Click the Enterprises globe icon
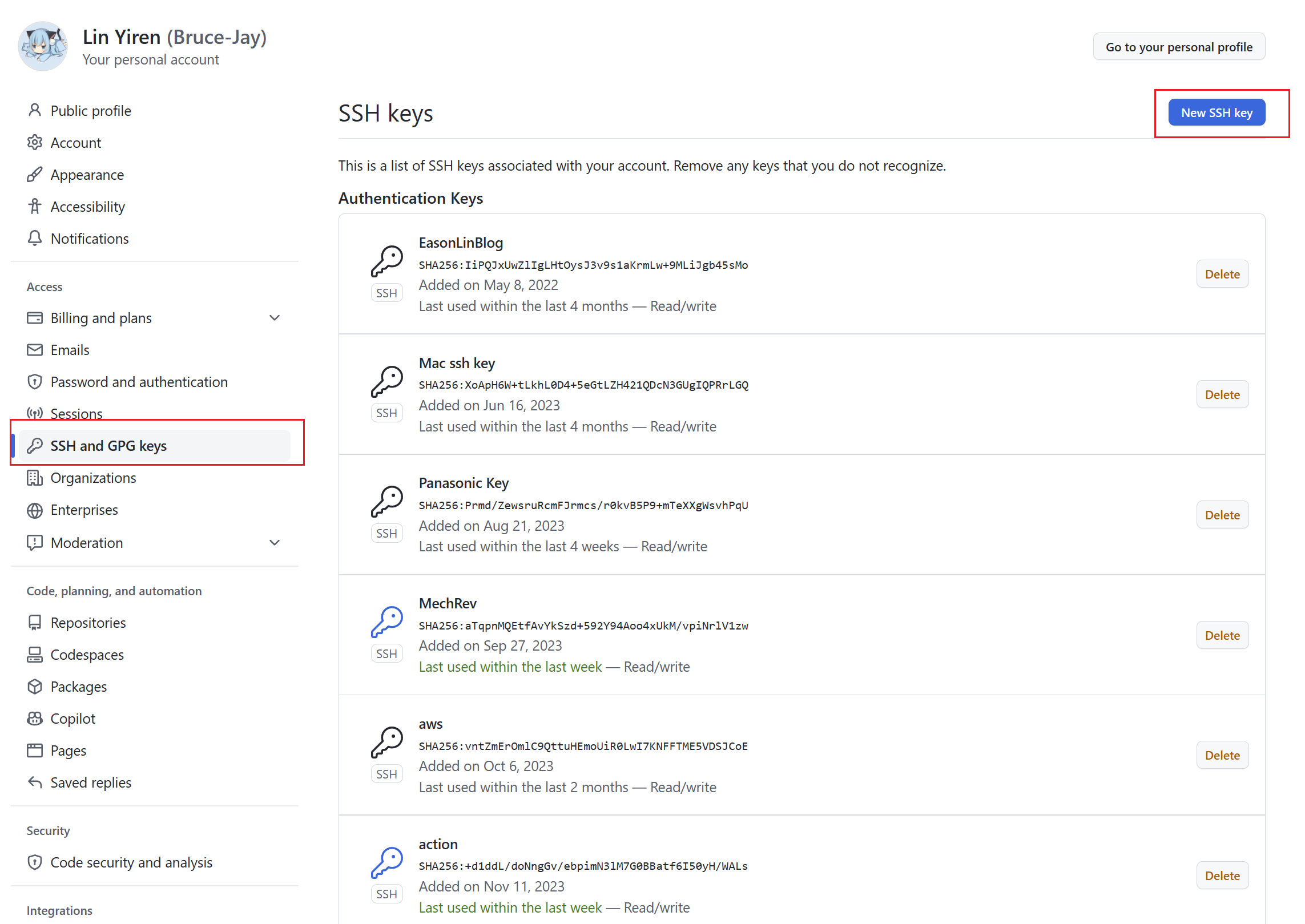1305x924 pixels. (x=35, y=510)
